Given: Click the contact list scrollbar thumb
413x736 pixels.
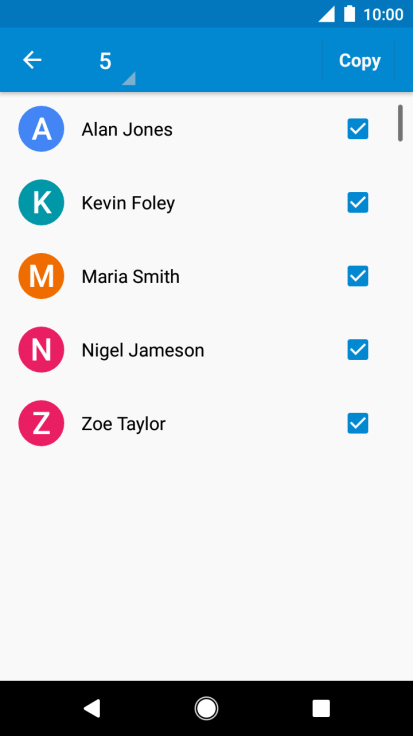Looking at the screenshot, I should coord(400,123).
